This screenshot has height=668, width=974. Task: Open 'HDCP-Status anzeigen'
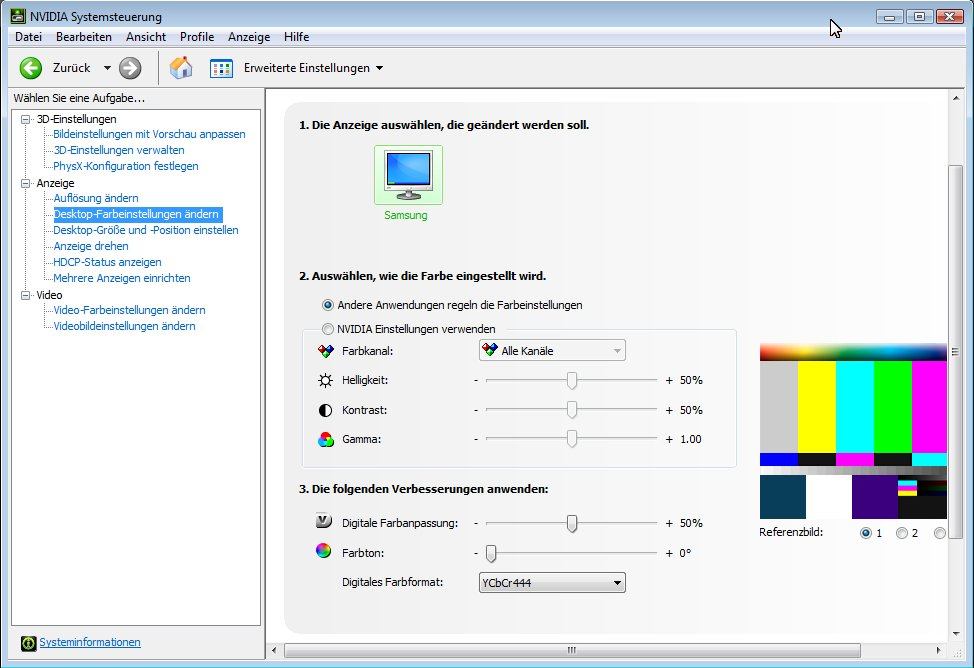[x=107, y=262]
